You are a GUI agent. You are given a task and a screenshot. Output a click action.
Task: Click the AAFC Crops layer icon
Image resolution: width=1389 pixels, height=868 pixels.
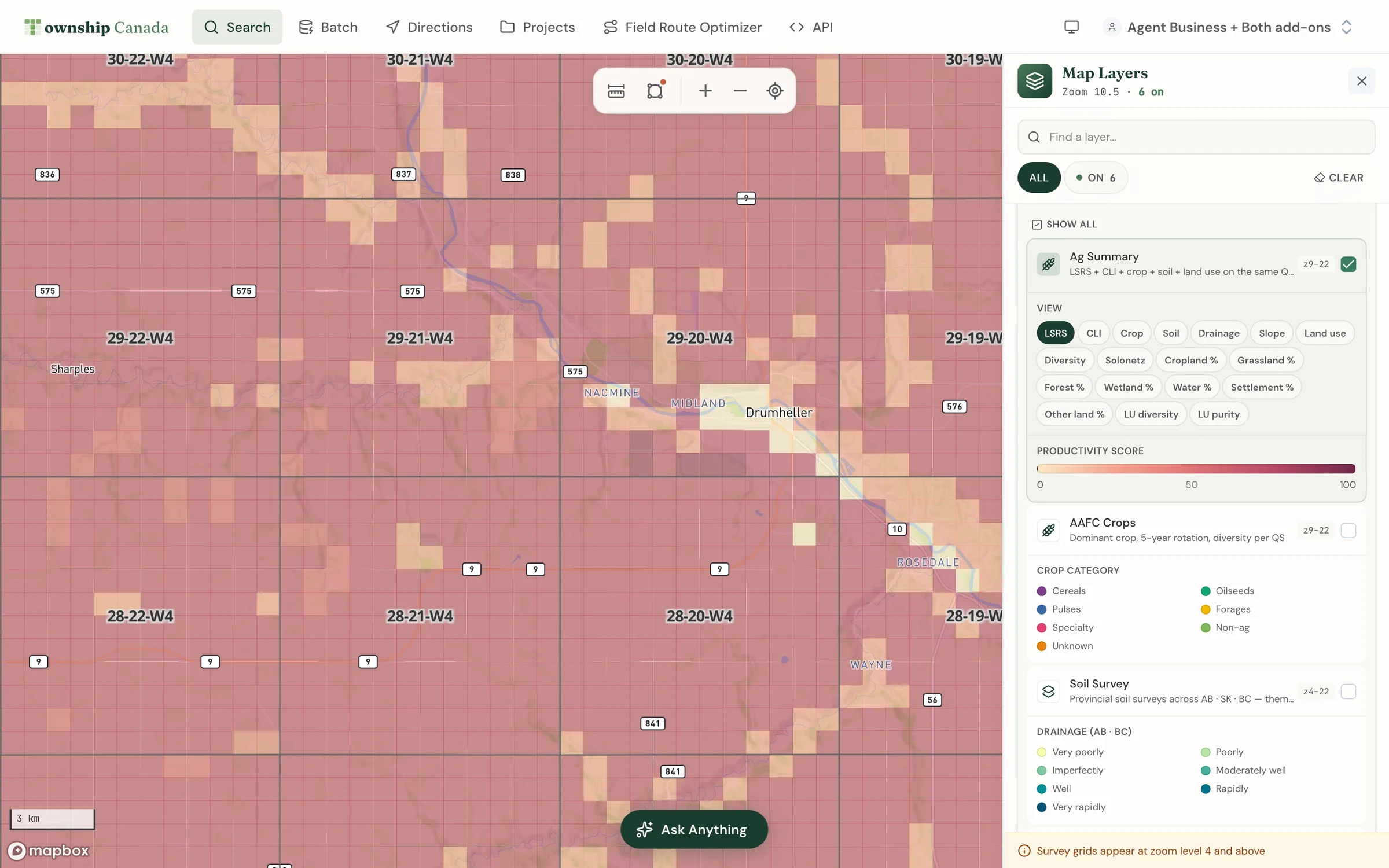[1048, 530]
